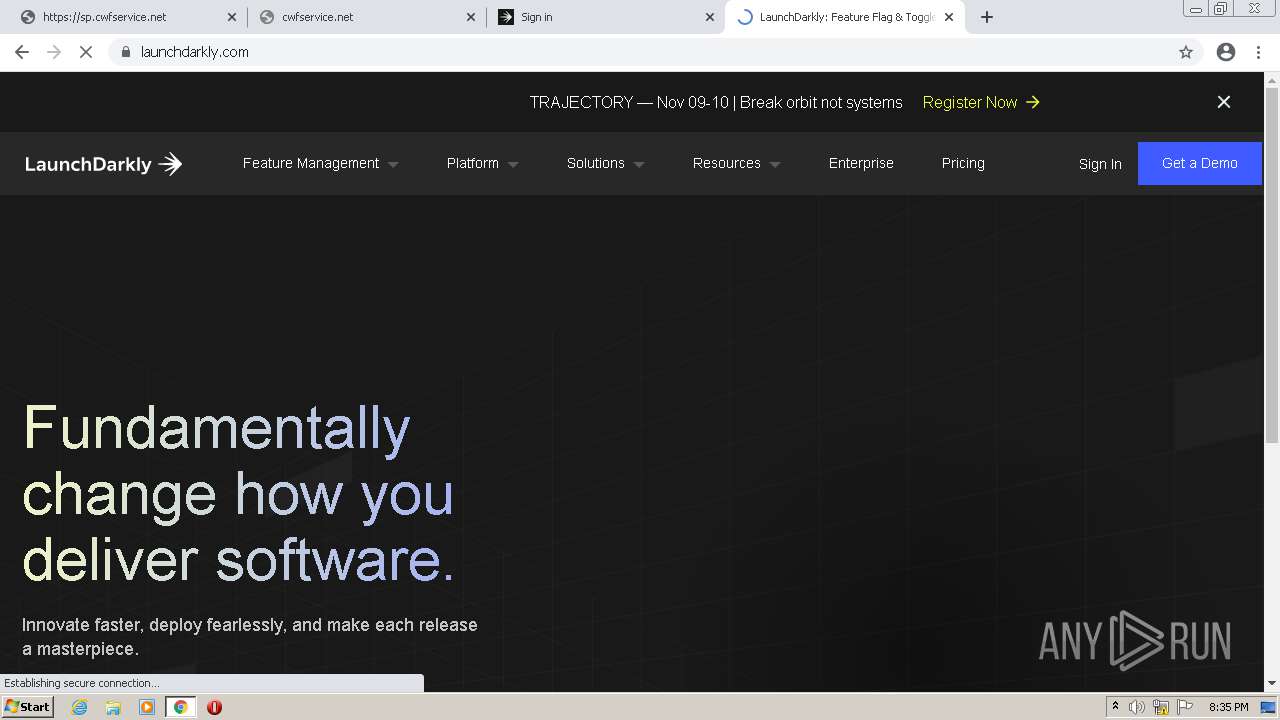Screen dimensions: 1280x720
Task: Open the Pricing page
Action: click(x=963, y=163)
